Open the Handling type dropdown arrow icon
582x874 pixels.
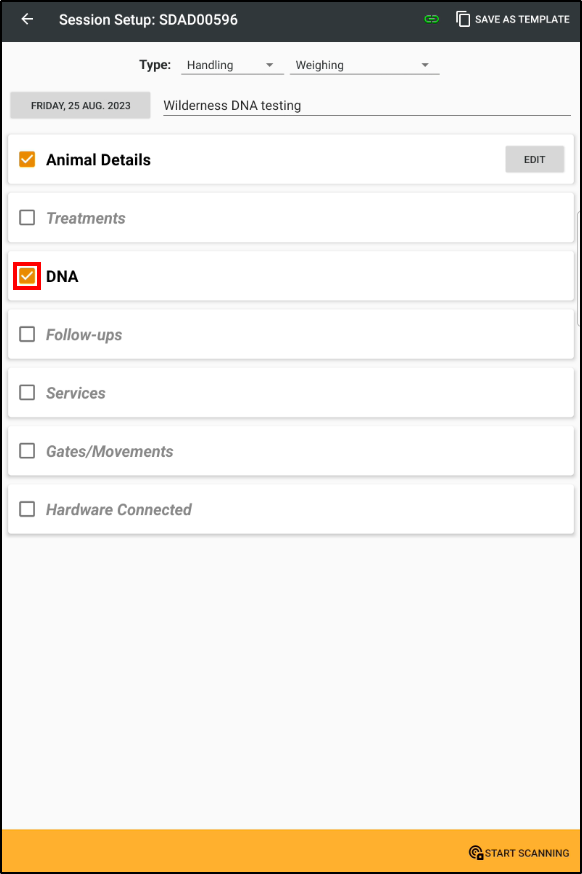268,64
